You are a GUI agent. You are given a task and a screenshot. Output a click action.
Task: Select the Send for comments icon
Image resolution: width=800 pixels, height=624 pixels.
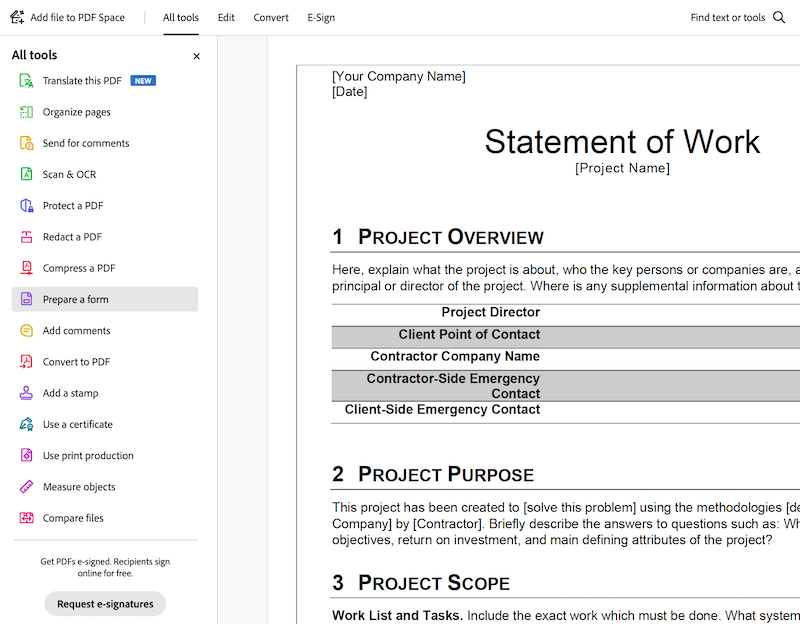point(26,143)
